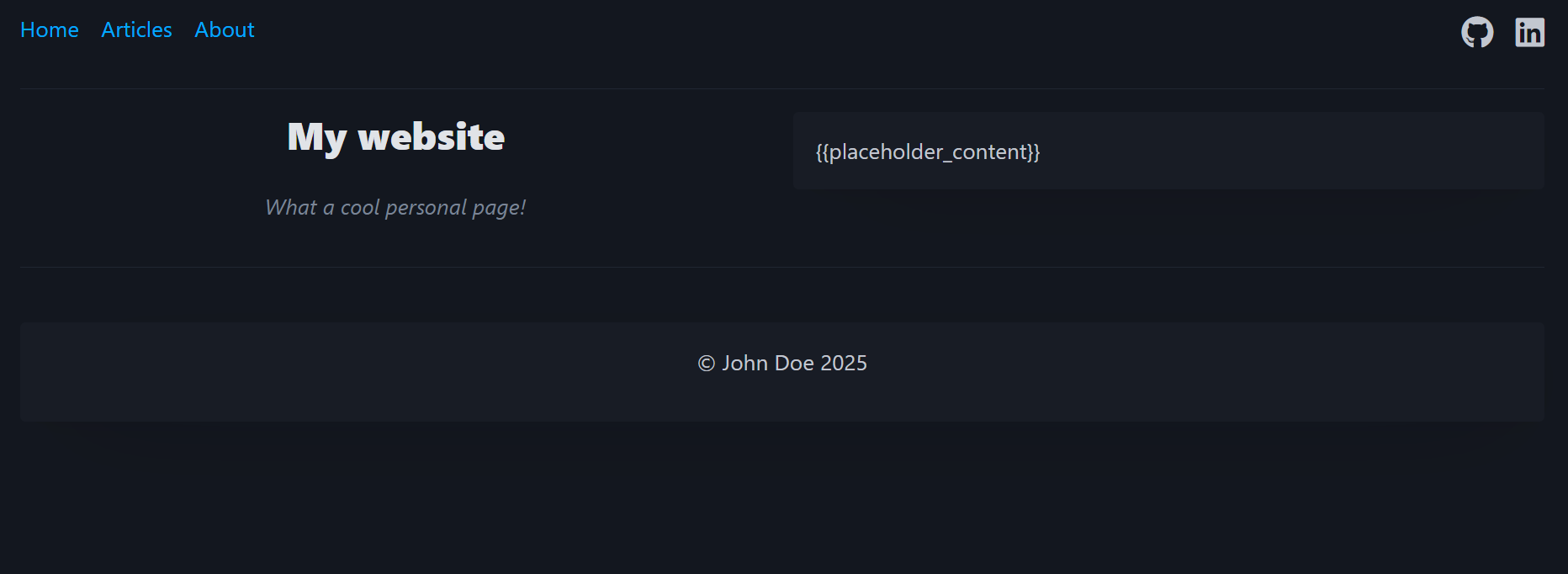Click the year 2025 in the footer

coord(844,364)
